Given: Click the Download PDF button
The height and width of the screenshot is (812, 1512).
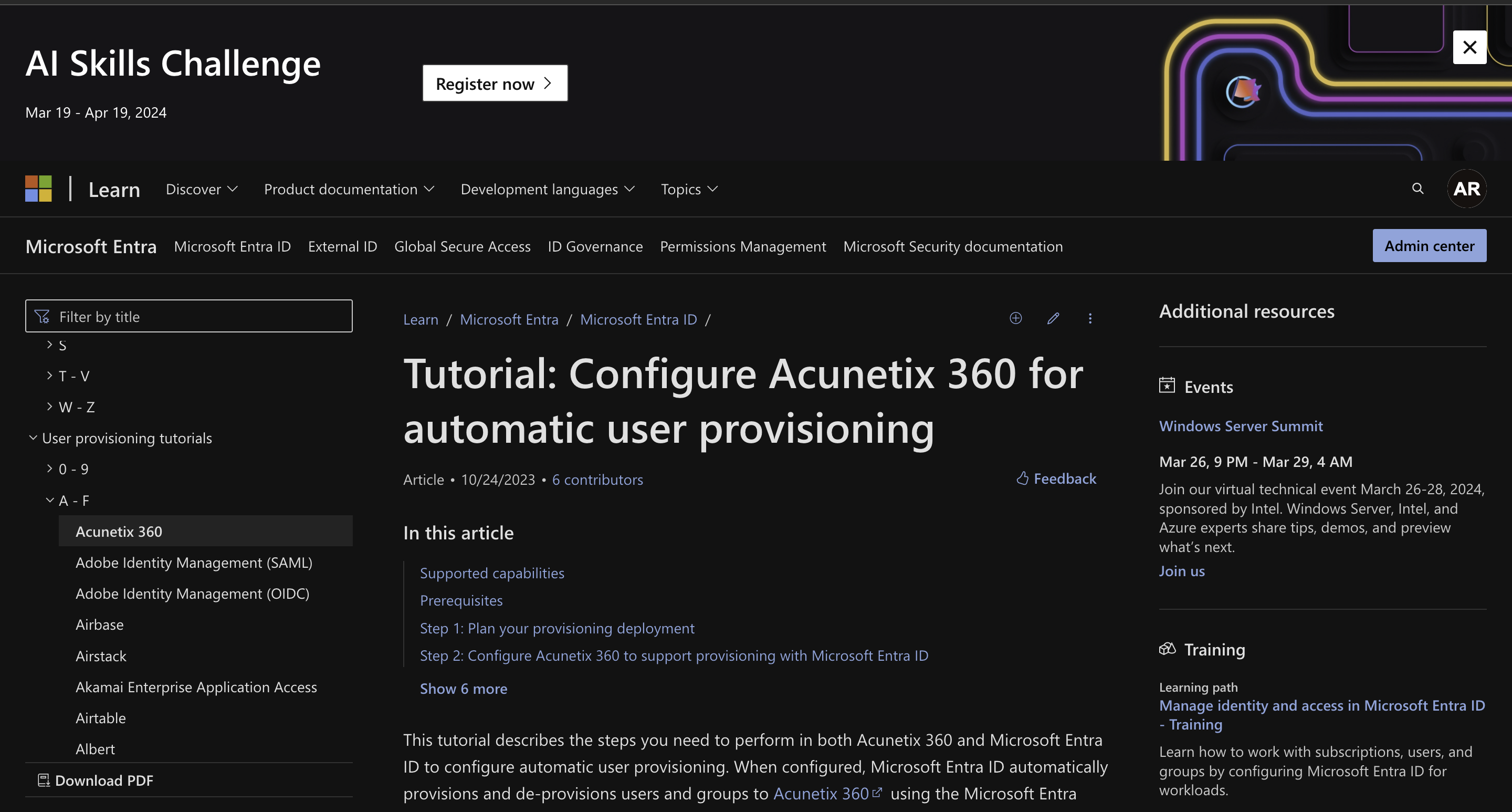Looking at the screenshot, I should click(95, 780).
